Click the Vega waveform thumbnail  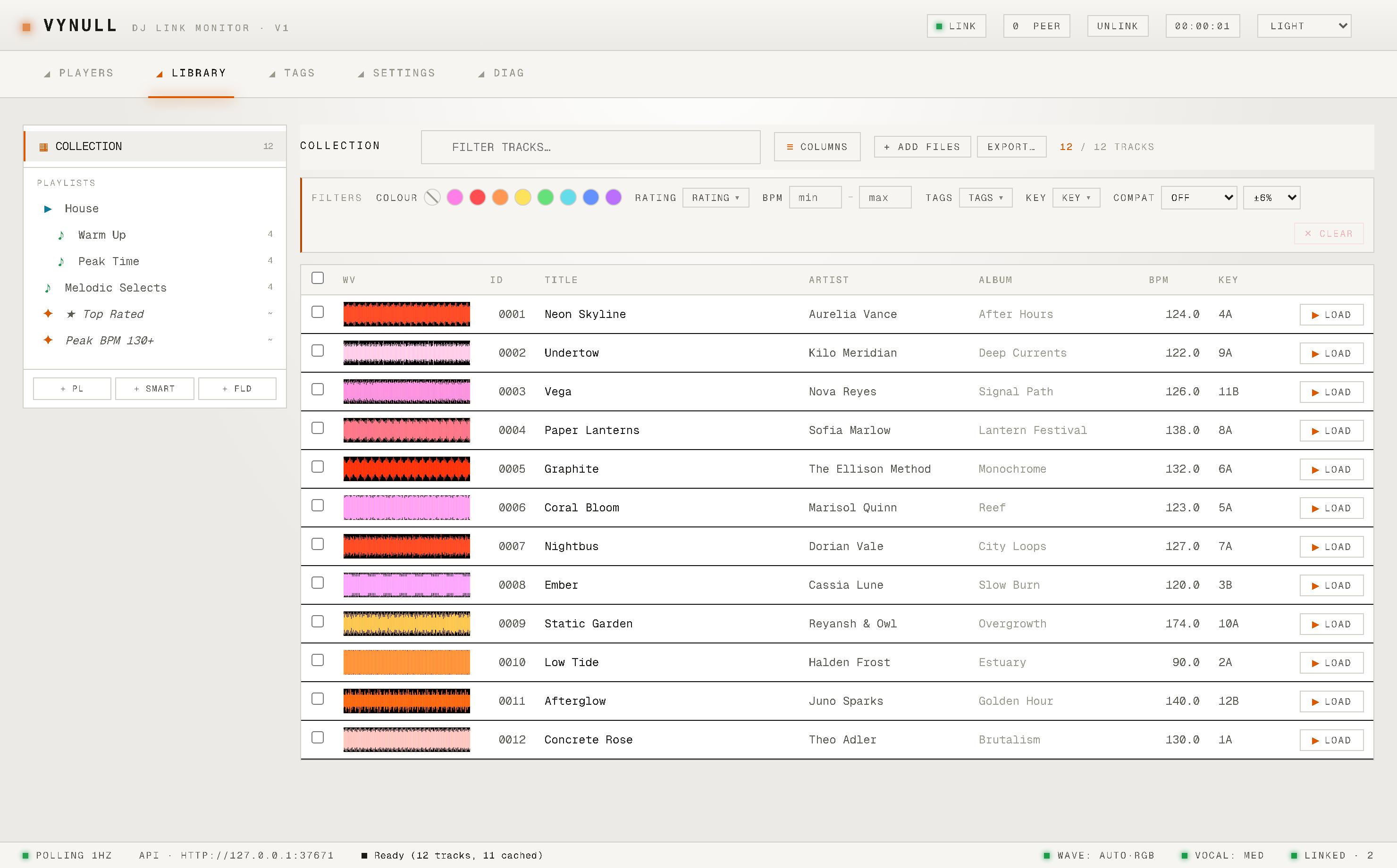tap(406, 392)
